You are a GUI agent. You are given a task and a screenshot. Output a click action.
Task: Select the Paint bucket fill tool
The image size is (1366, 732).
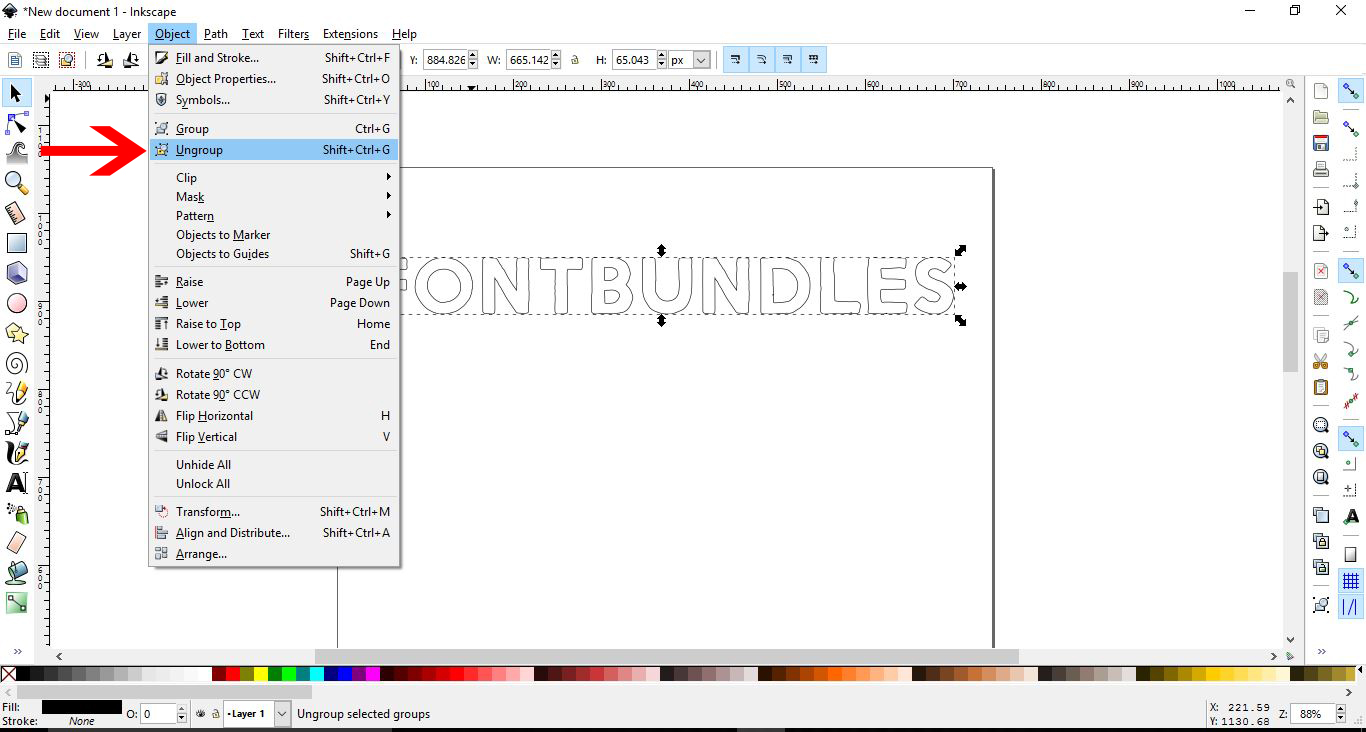(x=16, y=573)
